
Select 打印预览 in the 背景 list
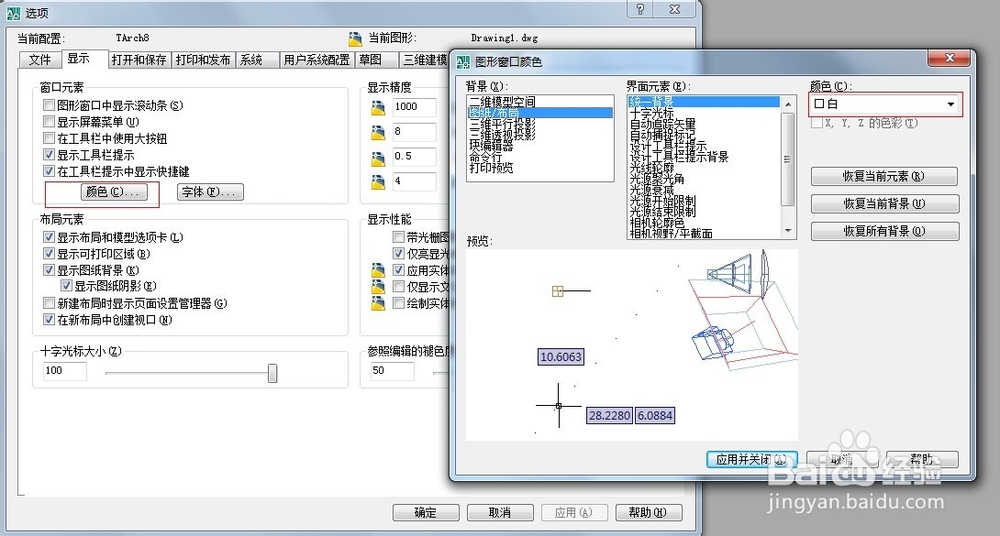click(x=491, y=168)
